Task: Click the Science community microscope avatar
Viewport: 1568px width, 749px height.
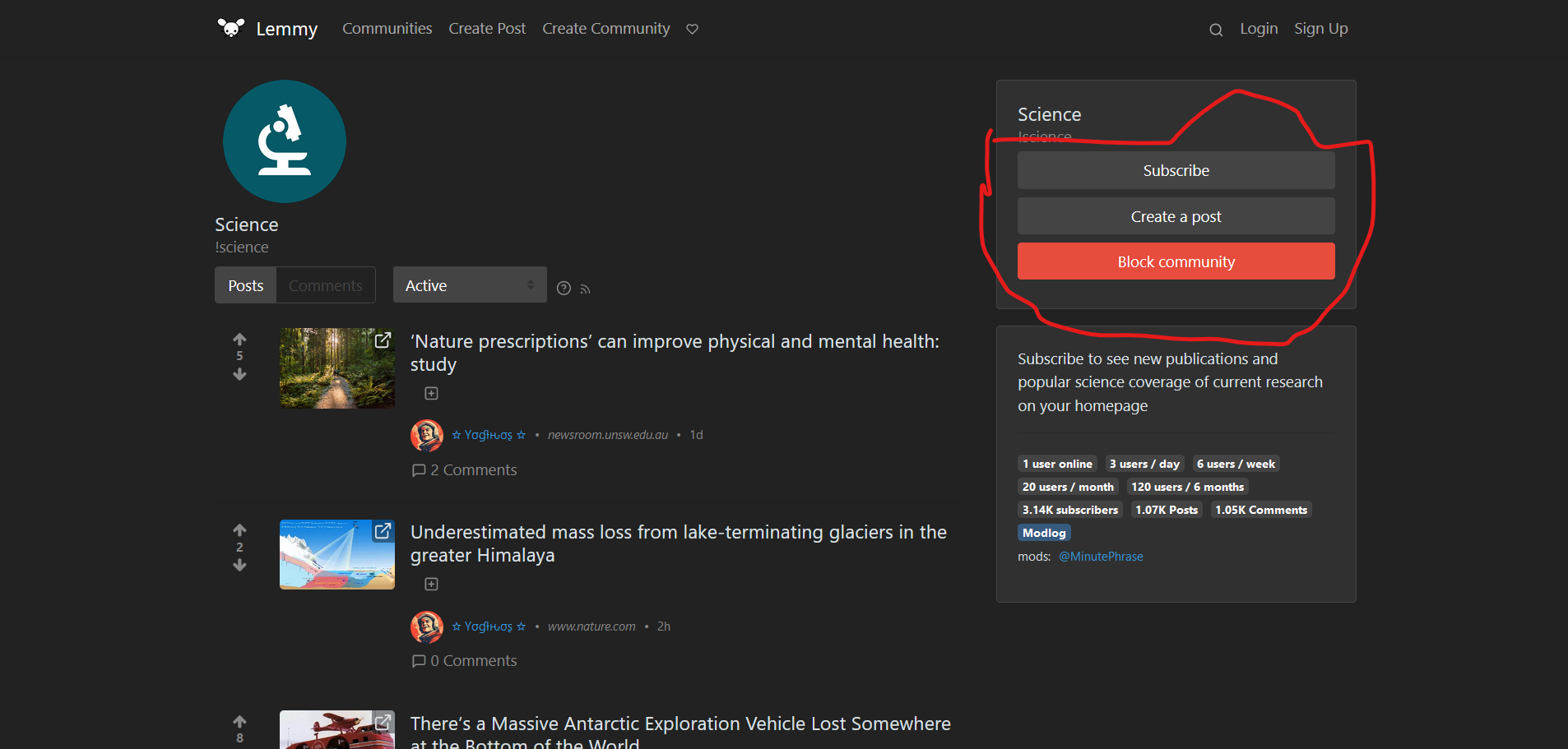Action: coord(284,141)
